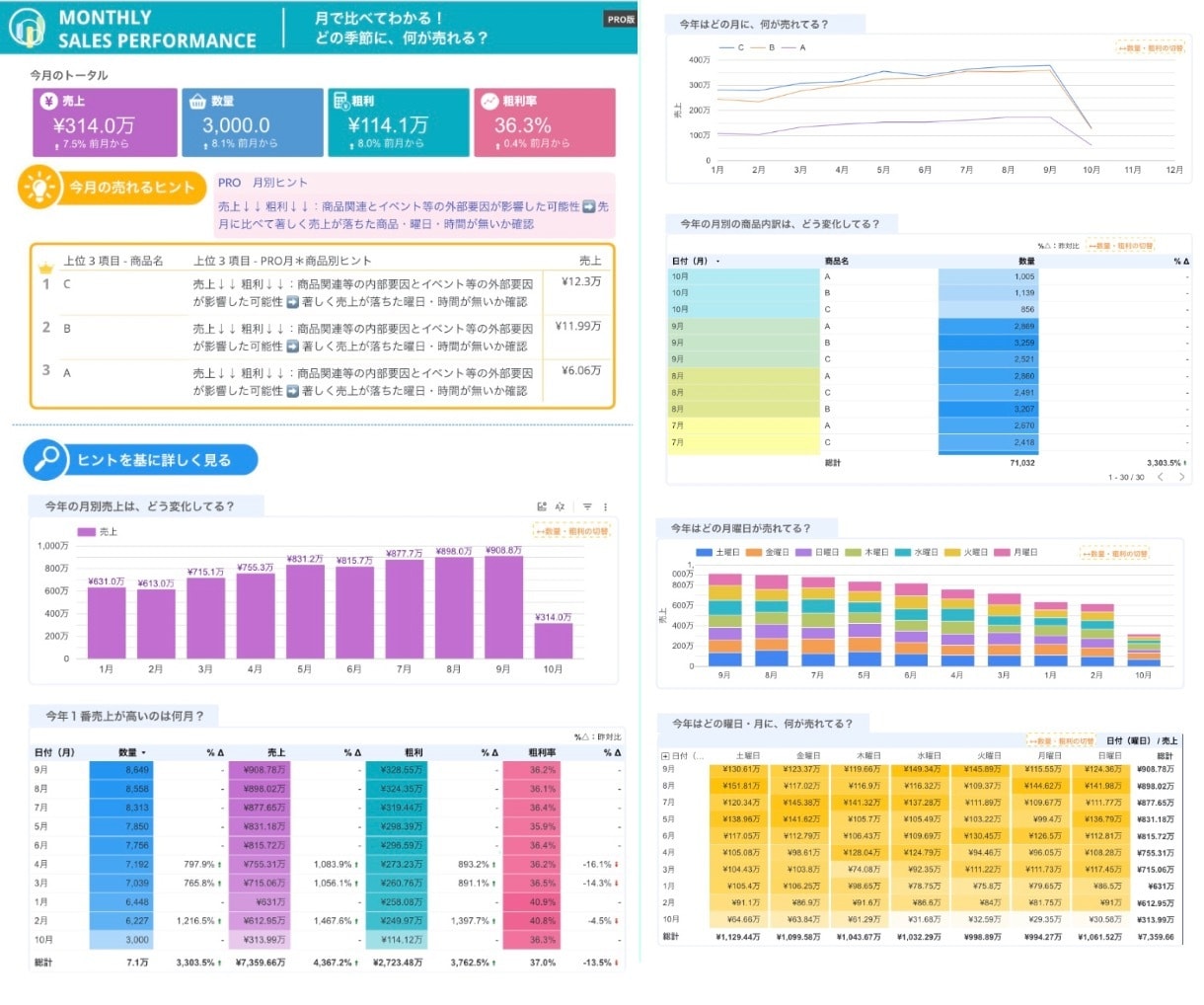Click ¥7,359.66万 total sales in highest-month table
The height and width of the screenshot is (1005, 1204).
tap(261, 962)
